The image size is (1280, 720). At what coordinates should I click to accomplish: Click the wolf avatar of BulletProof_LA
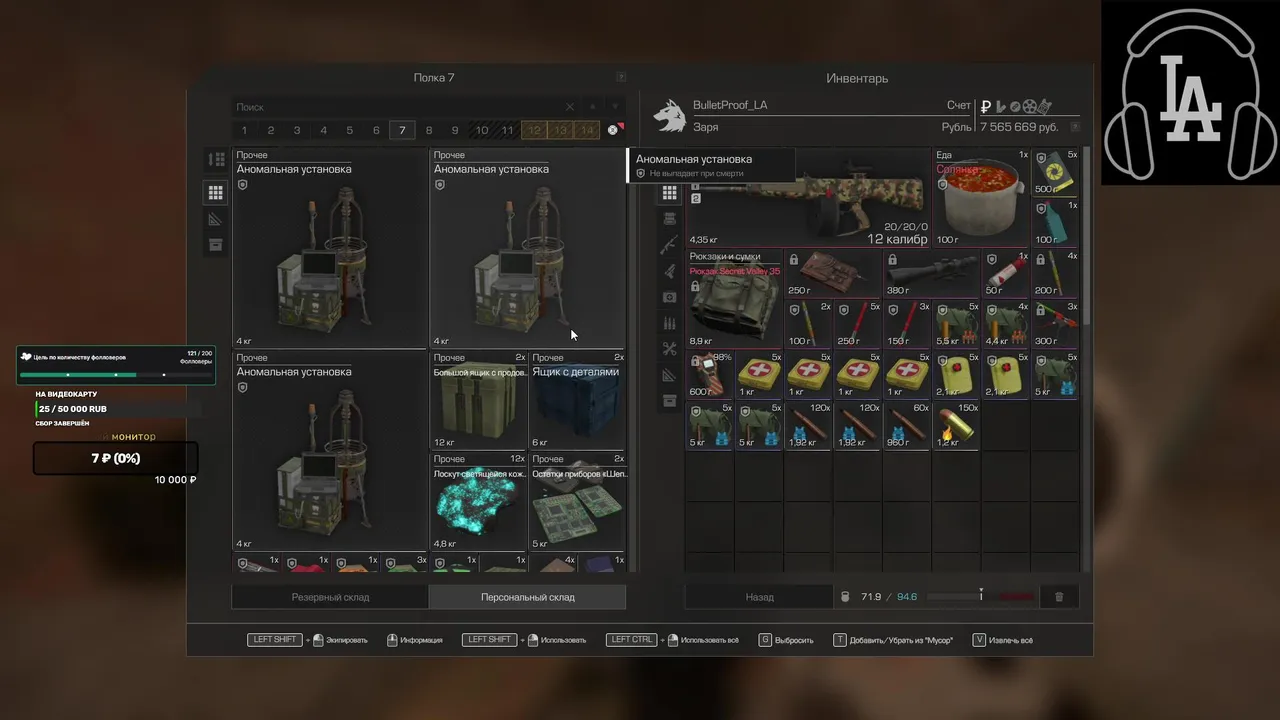click(x=669, y=116)
